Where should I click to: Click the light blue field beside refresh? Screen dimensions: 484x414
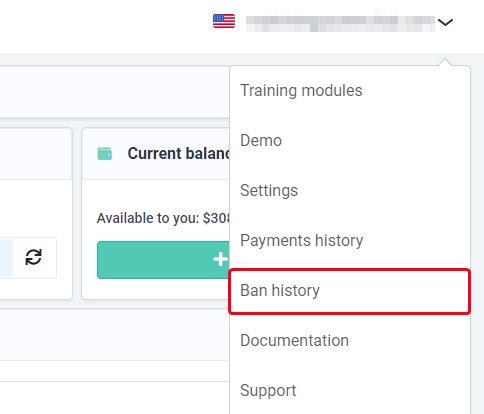coord(6,258)
